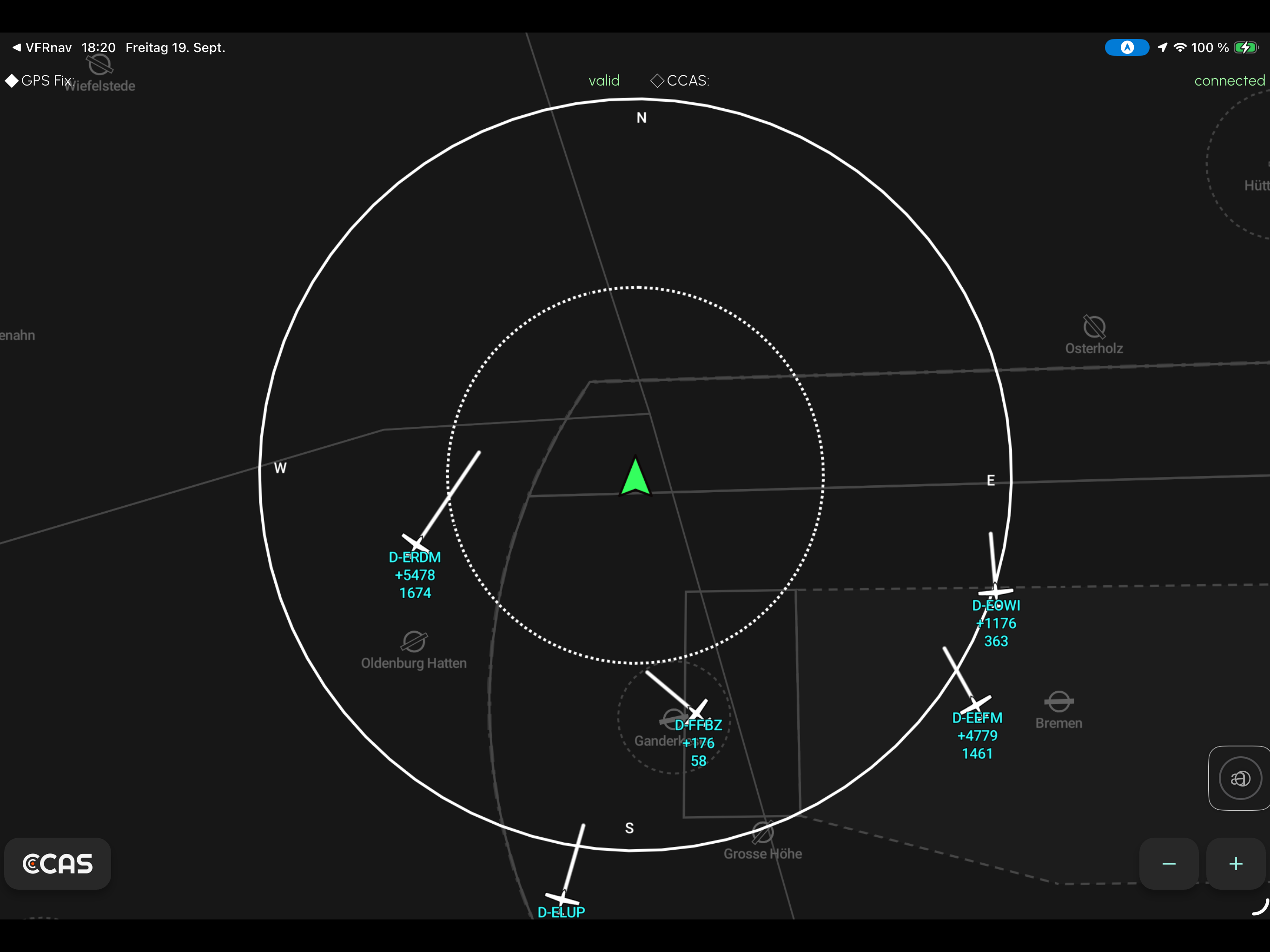This screenshot has height=952, width=1270.
Task: Tap the Wiefelstede map label
Action: (x=100, y=86)
